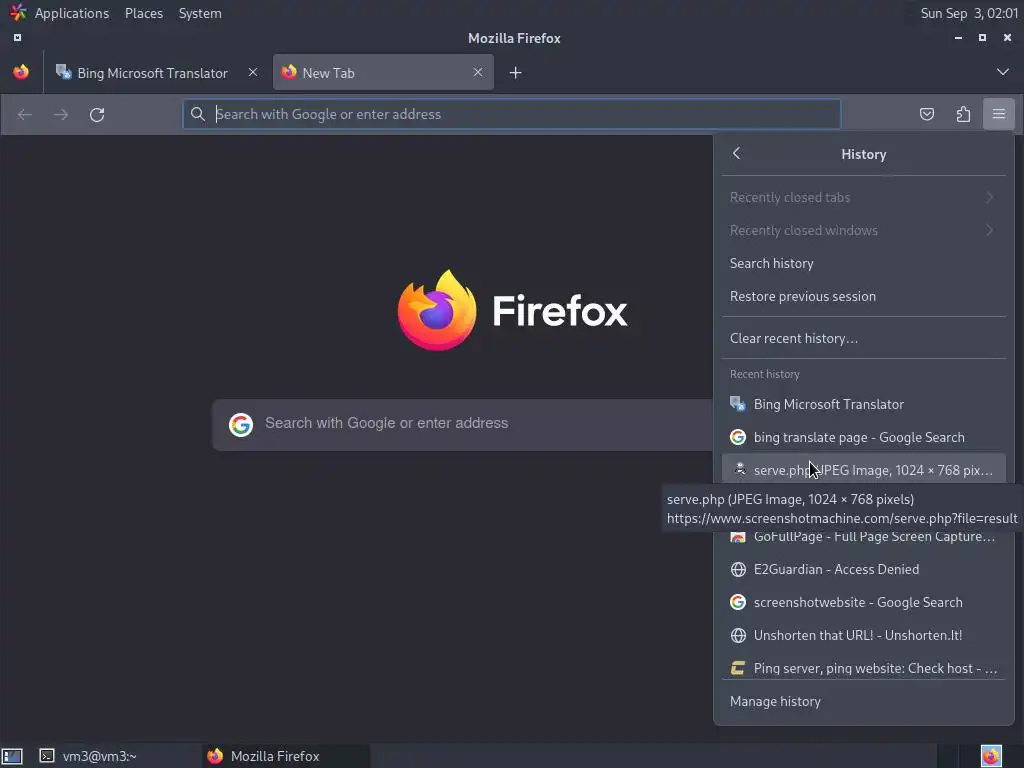Click Google icon beside bing translate entry
1024x768 pixels.
pyautogui.click(x=738, y=438)
